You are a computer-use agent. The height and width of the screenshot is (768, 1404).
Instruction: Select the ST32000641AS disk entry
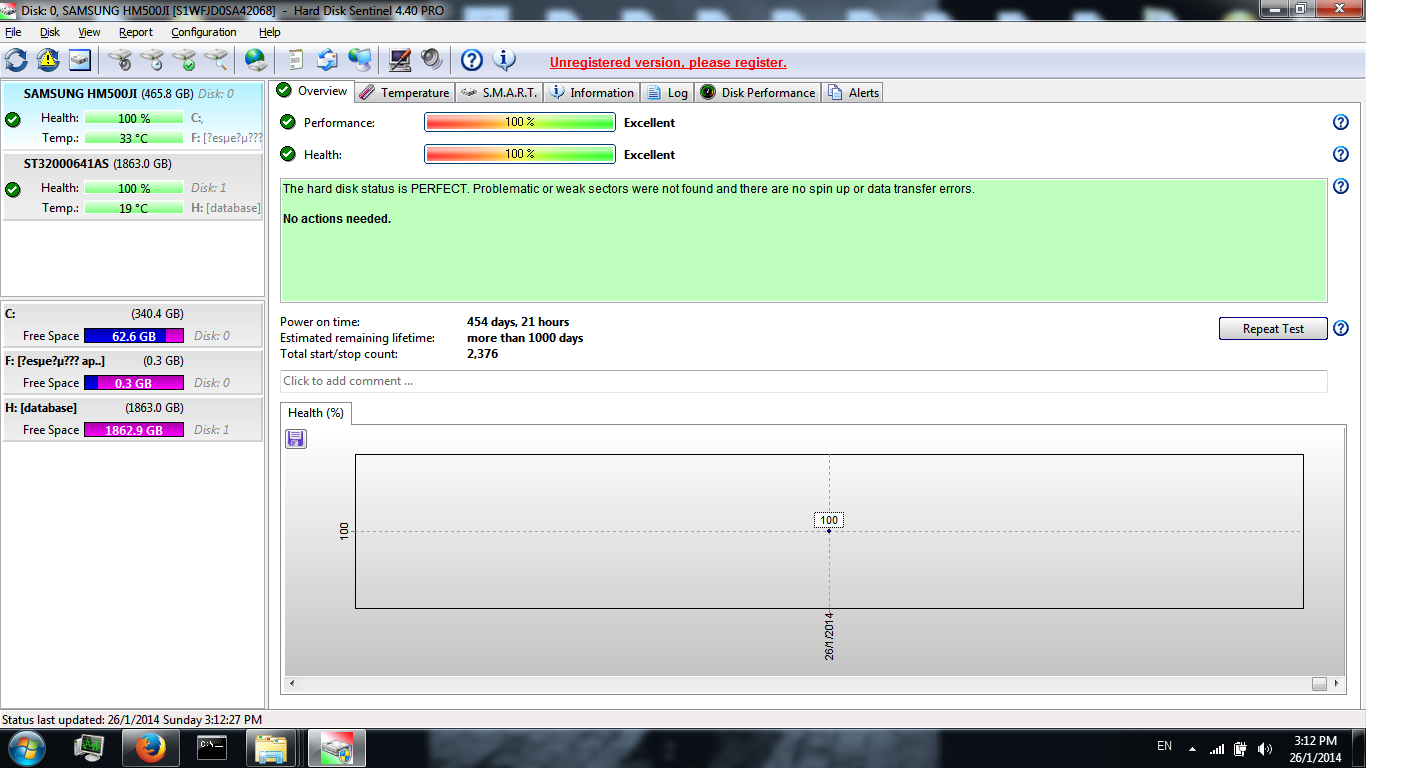(x=133, y=186)
